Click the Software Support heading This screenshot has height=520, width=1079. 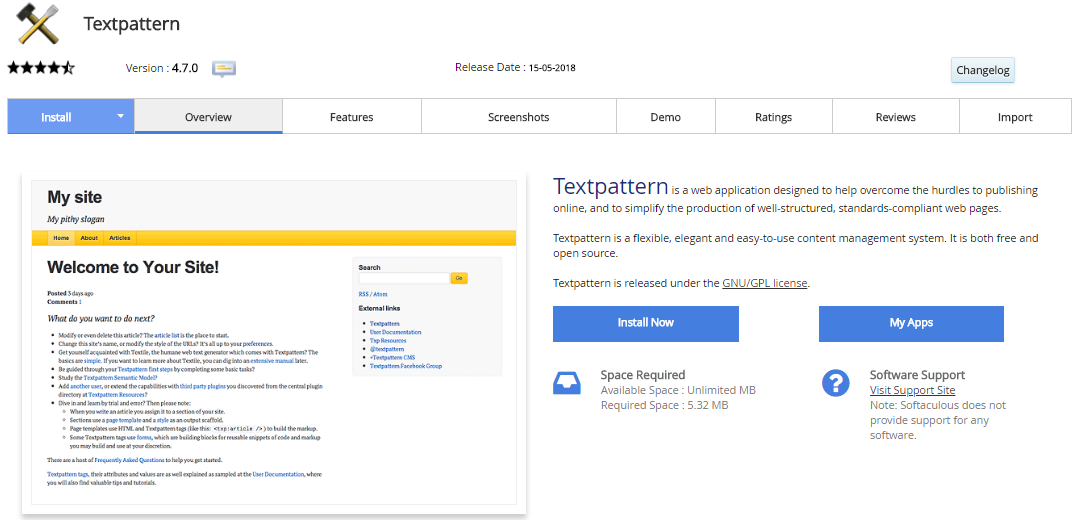(x=917, y=375)
